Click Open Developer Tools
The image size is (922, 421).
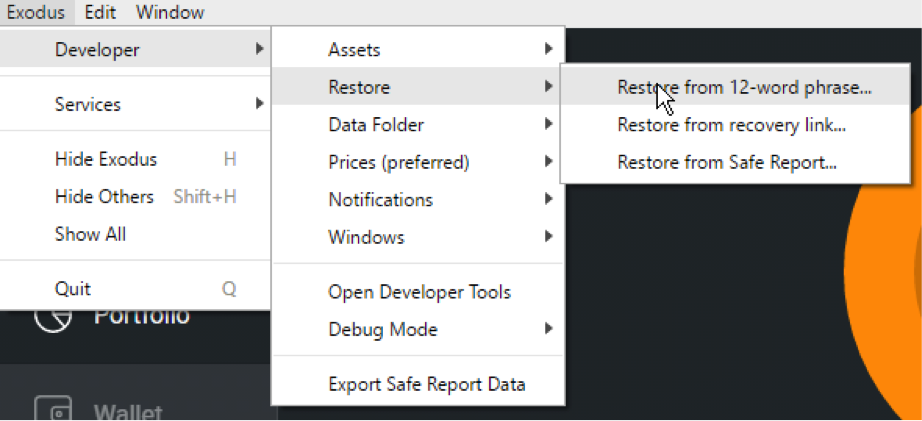click(418, 292)
